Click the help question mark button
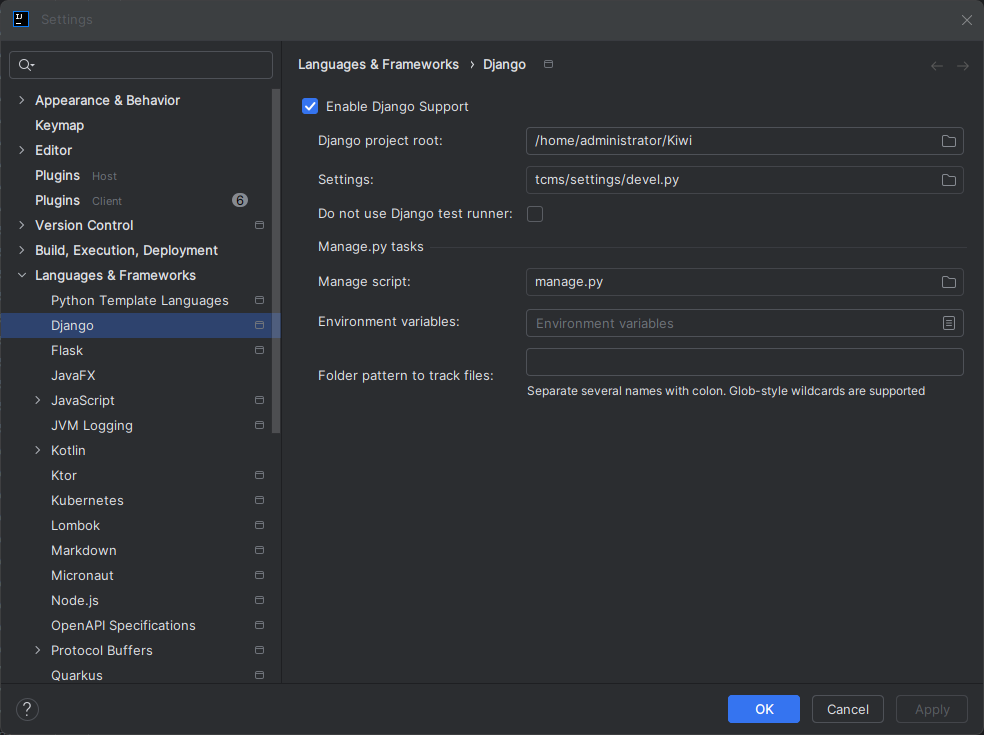Screen dimensions: 984x735 pos(27,709)
